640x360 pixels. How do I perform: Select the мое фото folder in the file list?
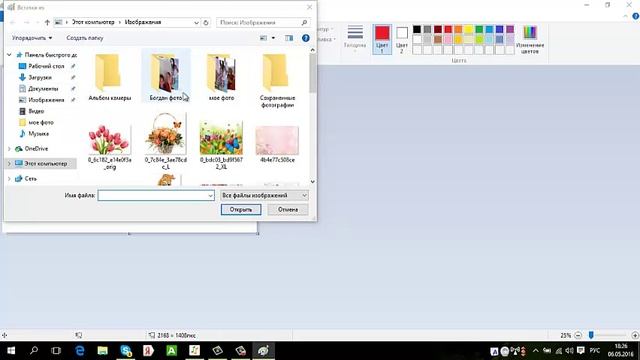(x=222, y=78)
